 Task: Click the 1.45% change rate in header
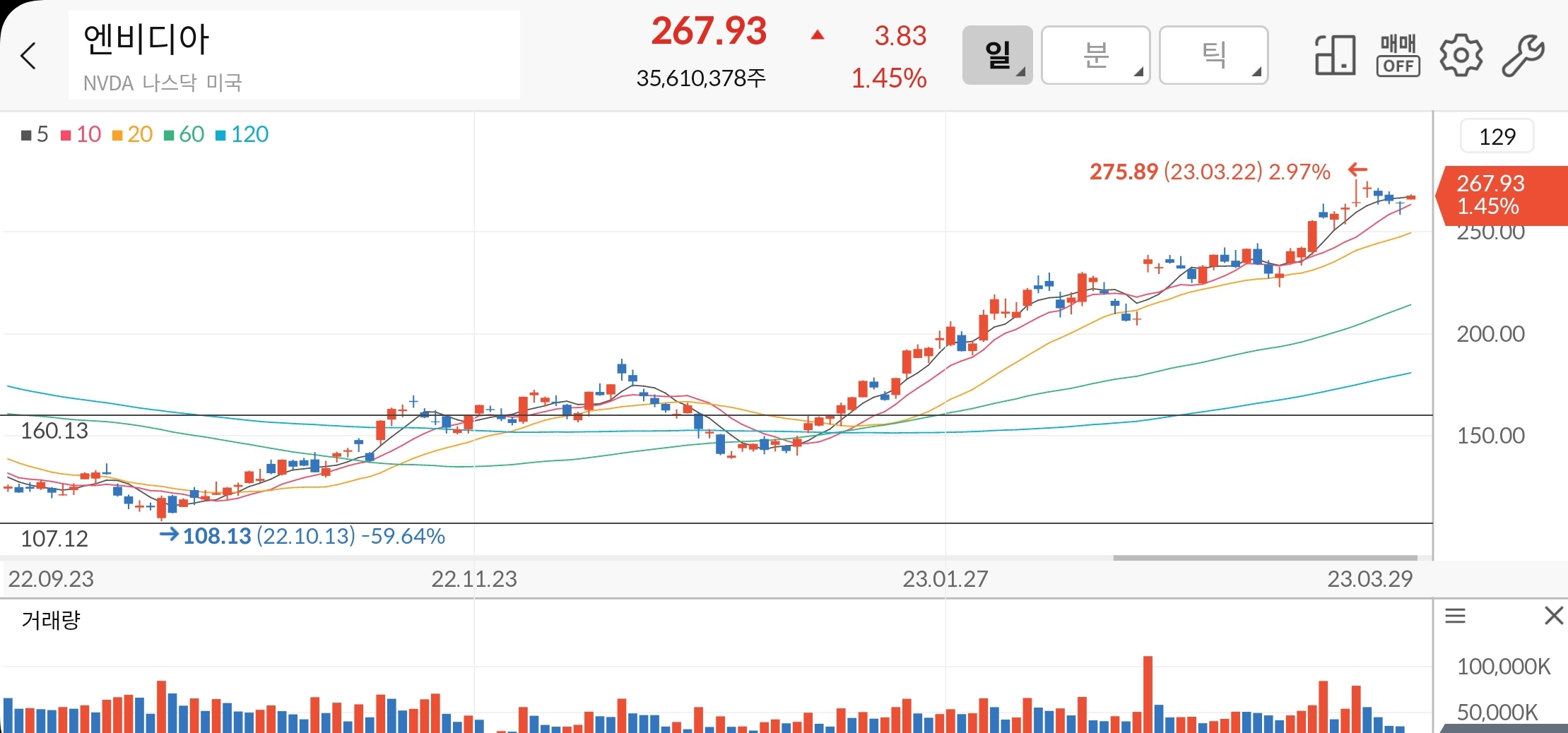coord(888,78)
